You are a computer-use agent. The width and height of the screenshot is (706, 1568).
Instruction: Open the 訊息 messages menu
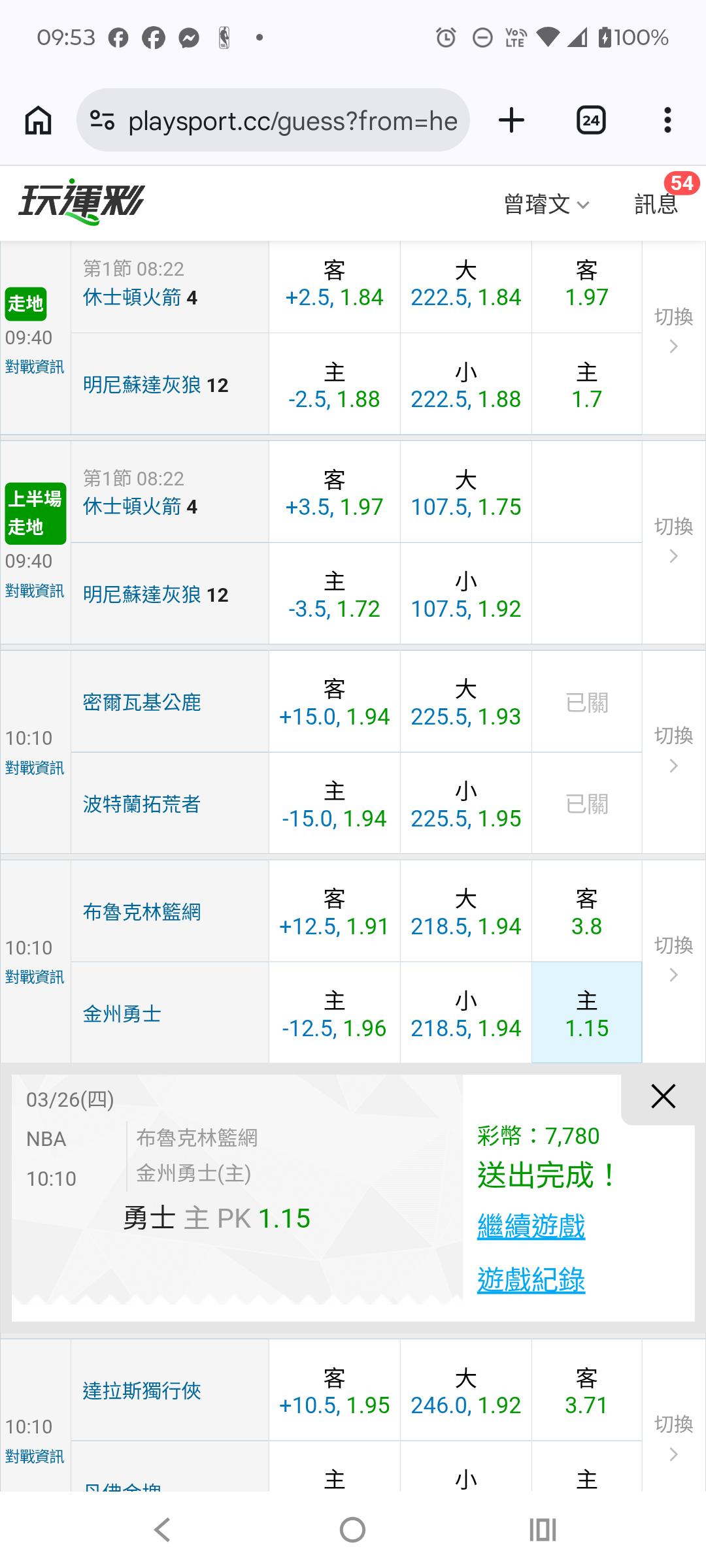point(656,204)
